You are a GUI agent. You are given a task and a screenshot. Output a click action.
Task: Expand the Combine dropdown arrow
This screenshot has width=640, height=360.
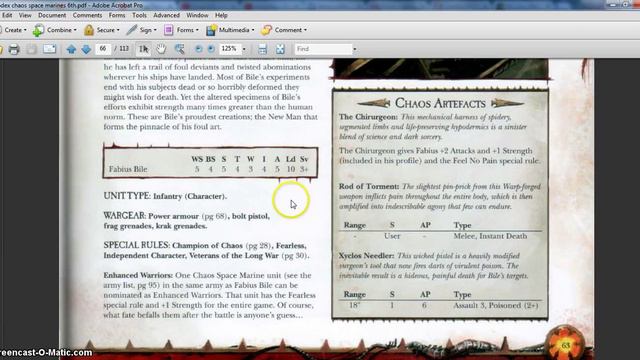pyautogui.click(x=75, y=30)
